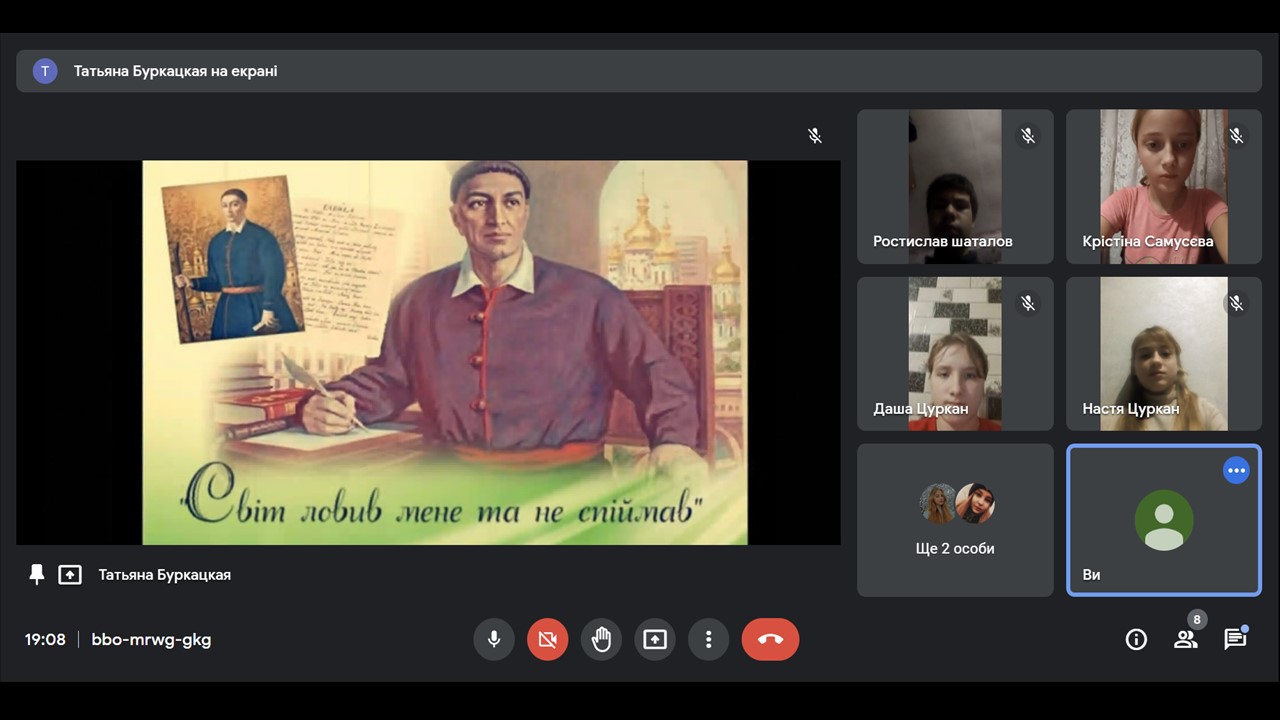The width and height of the screenshot is (1280, 720).
Task: Click the second small avatar in Ще 2 особи
Action: pos(974,504)
